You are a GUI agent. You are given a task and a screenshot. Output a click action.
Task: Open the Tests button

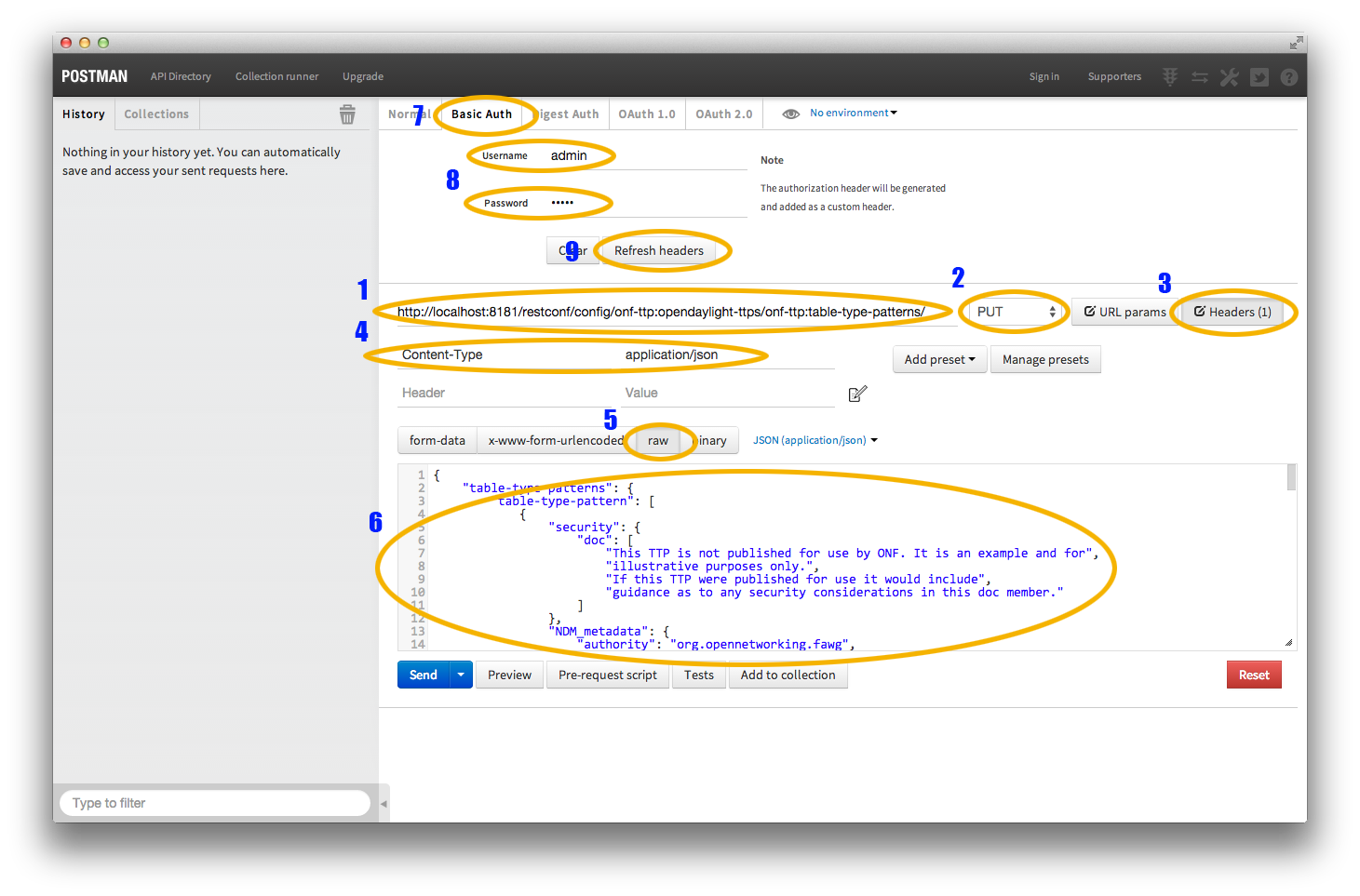(x=699, y=675)
